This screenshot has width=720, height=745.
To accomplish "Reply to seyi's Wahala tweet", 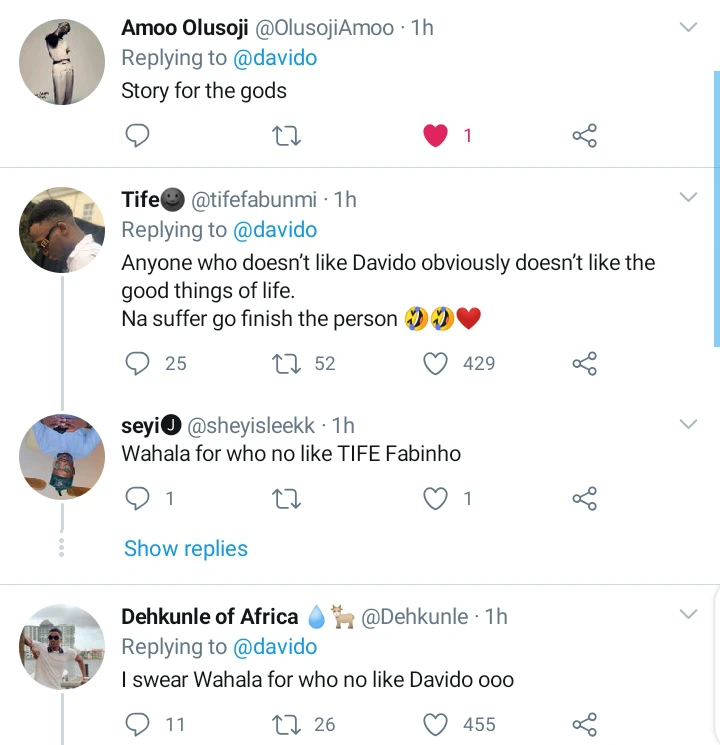I will coord(138,497).
